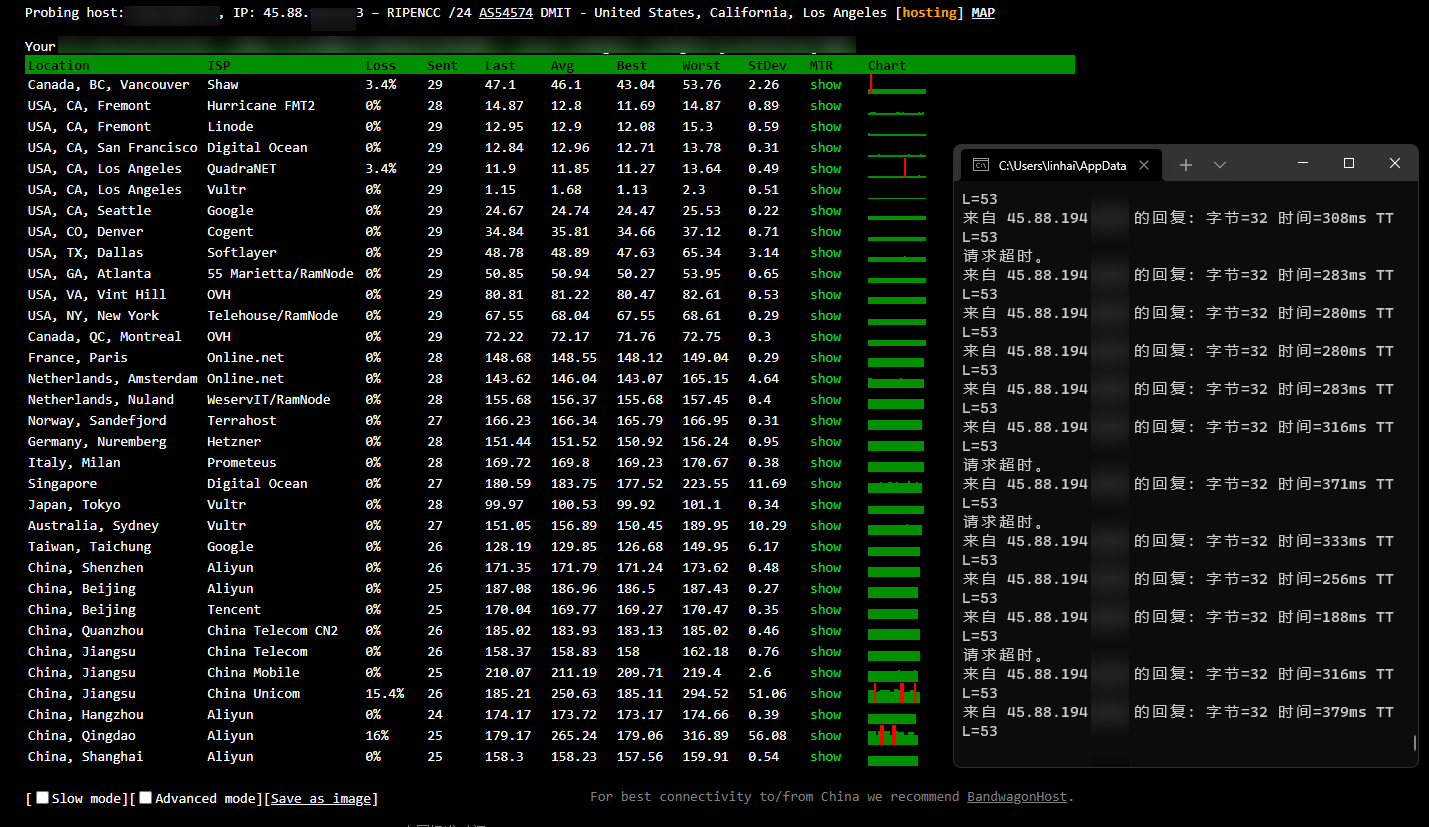
Task: Click the Chart column header
Action: 887,66
